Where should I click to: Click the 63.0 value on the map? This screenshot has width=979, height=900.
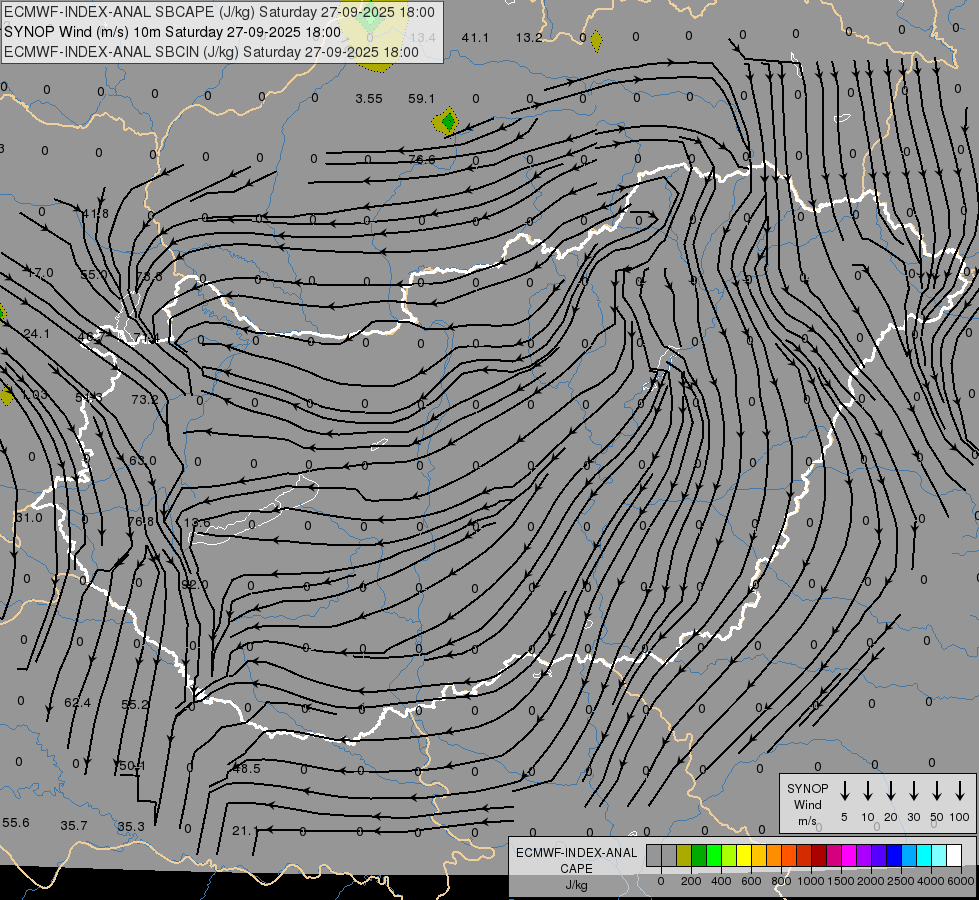(143, 461)
